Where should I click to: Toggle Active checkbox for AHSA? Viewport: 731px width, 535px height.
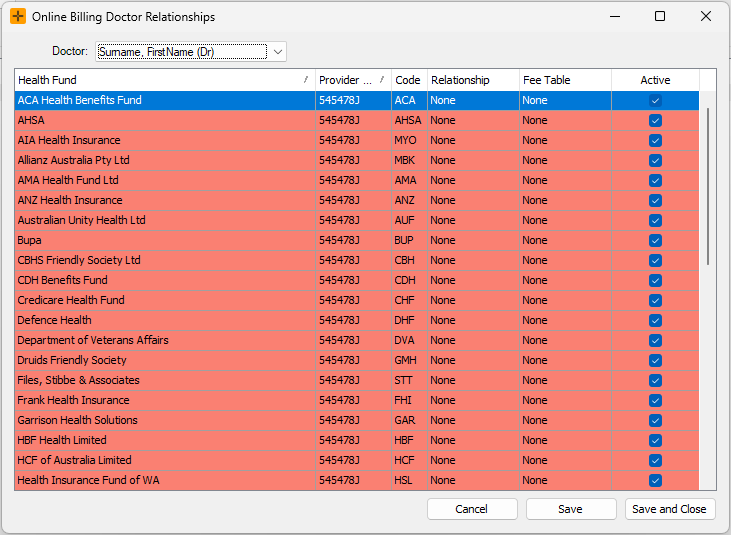(655, 121)
